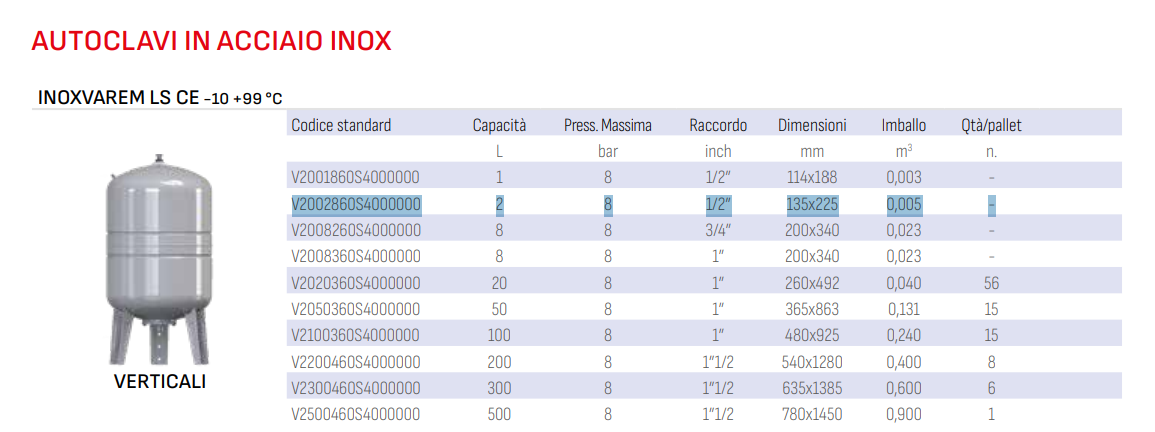
Task: Click the "Qtà/pallet" column header
Action: pyautogui.click(x=991, y=125)
